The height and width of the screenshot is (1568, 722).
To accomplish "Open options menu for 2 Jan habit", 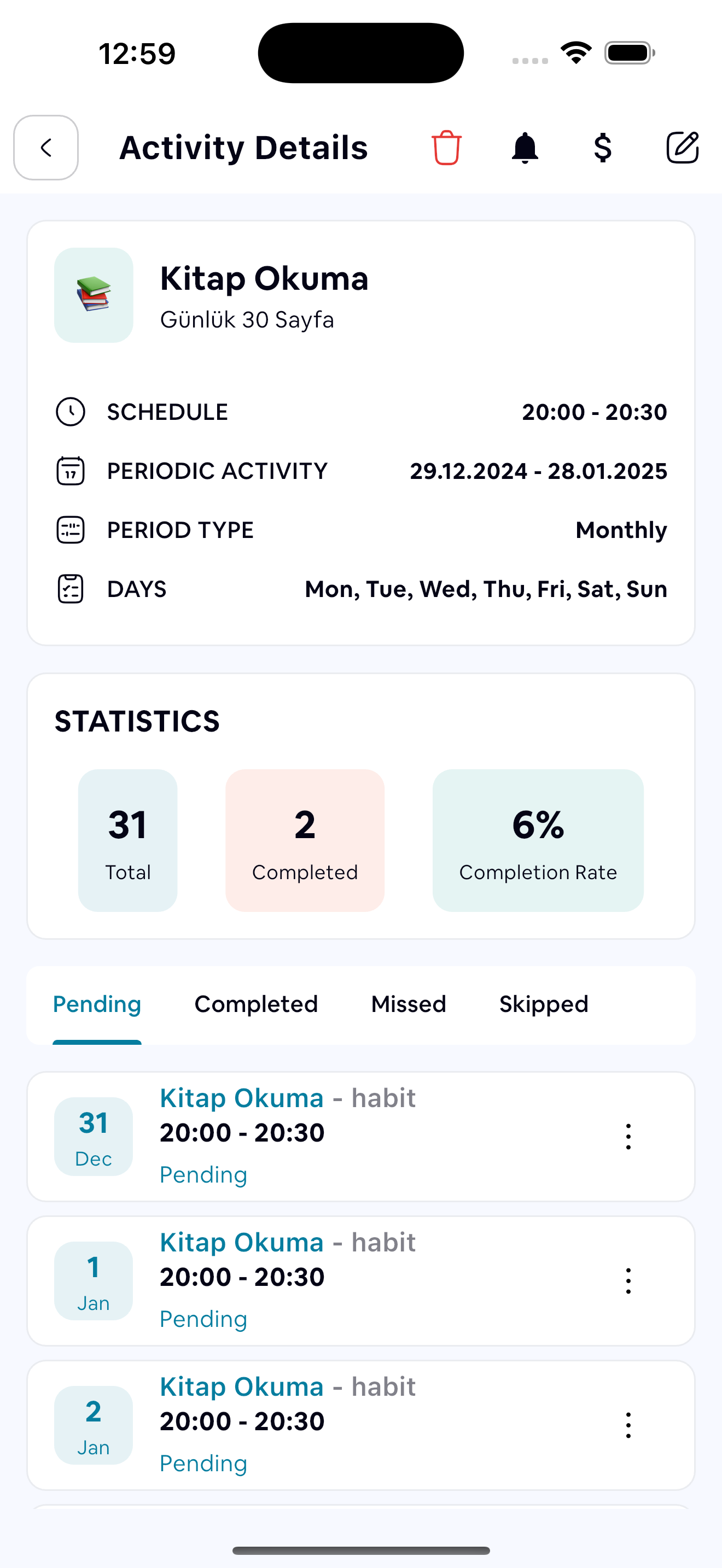I will click(628, 1425).
